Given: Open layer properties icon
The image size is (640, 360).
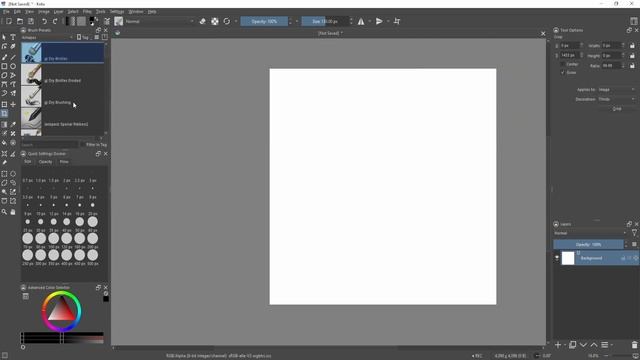Looking at the screenshot, I should point(604,345).
